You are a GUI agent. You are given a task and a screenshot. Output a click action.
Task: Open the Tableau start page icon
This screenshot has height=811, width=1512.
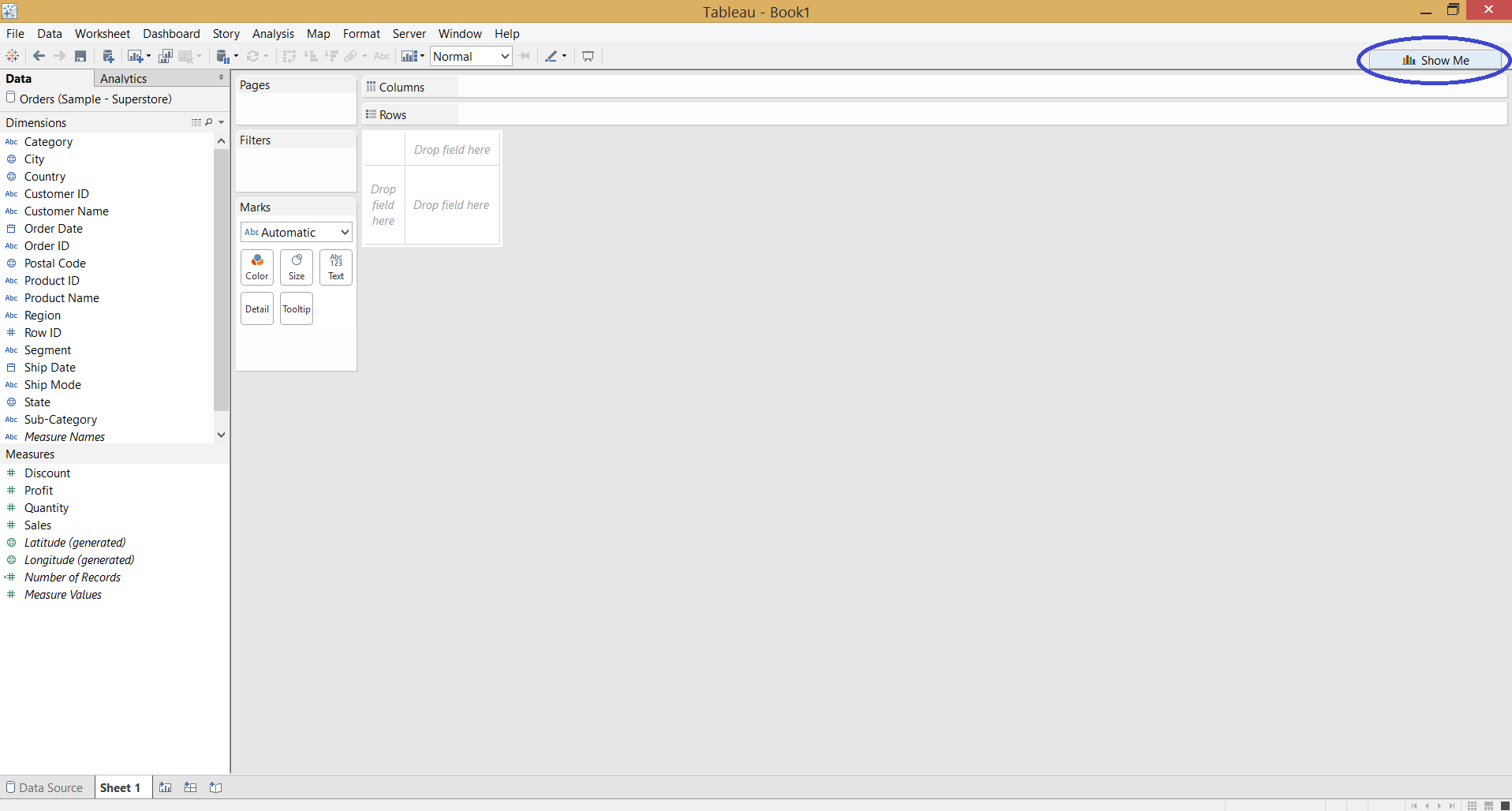[x=12, y=56]
